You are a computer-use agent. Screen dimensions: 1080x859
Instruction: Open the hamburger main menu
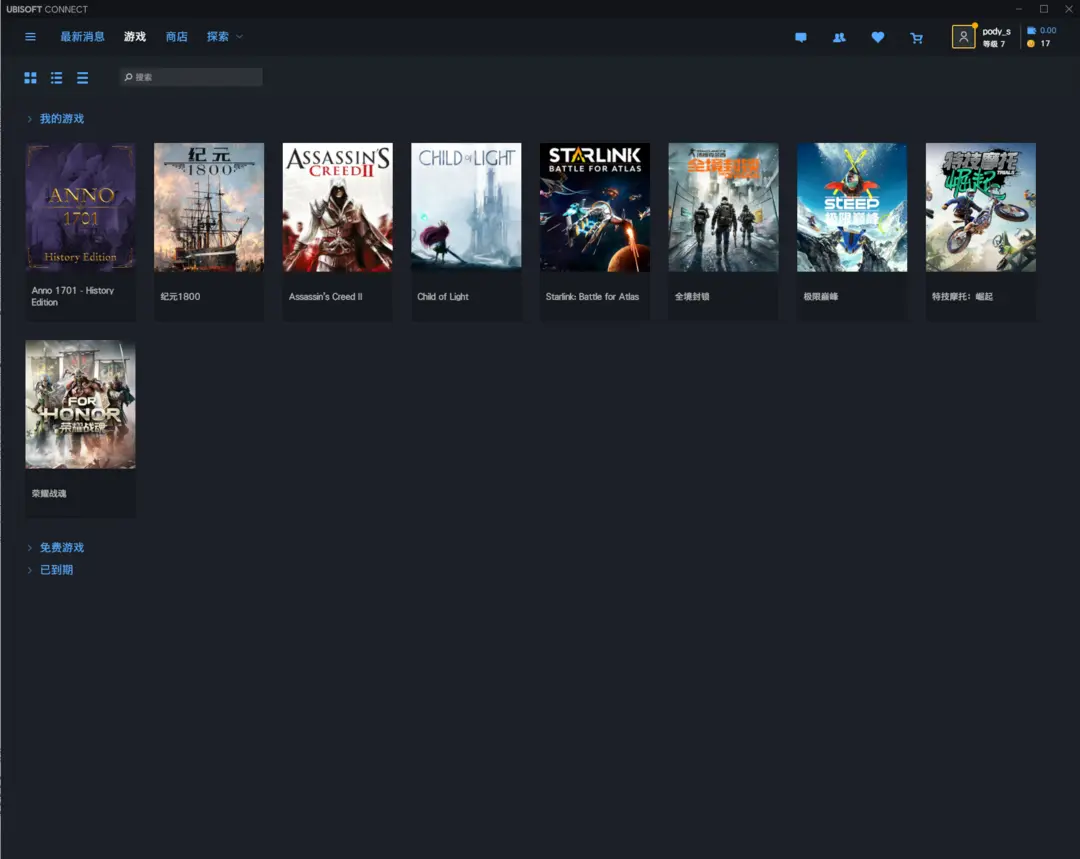[30, 37]
